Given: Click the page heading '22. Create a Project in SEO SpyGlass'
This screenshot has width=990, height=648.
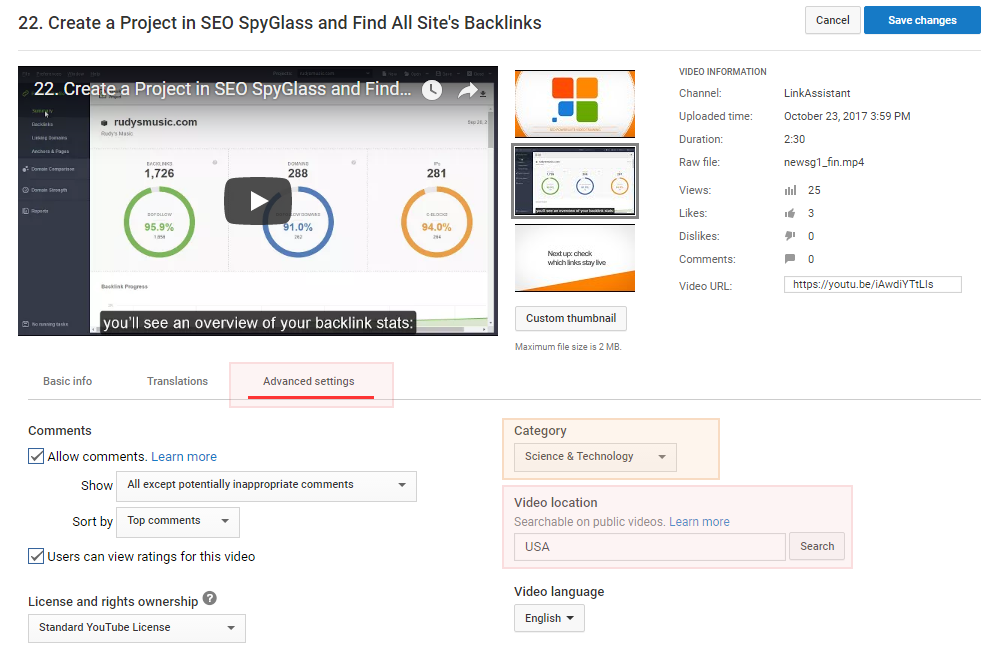Looking at the screenshot, I should (x=280, y=23).
